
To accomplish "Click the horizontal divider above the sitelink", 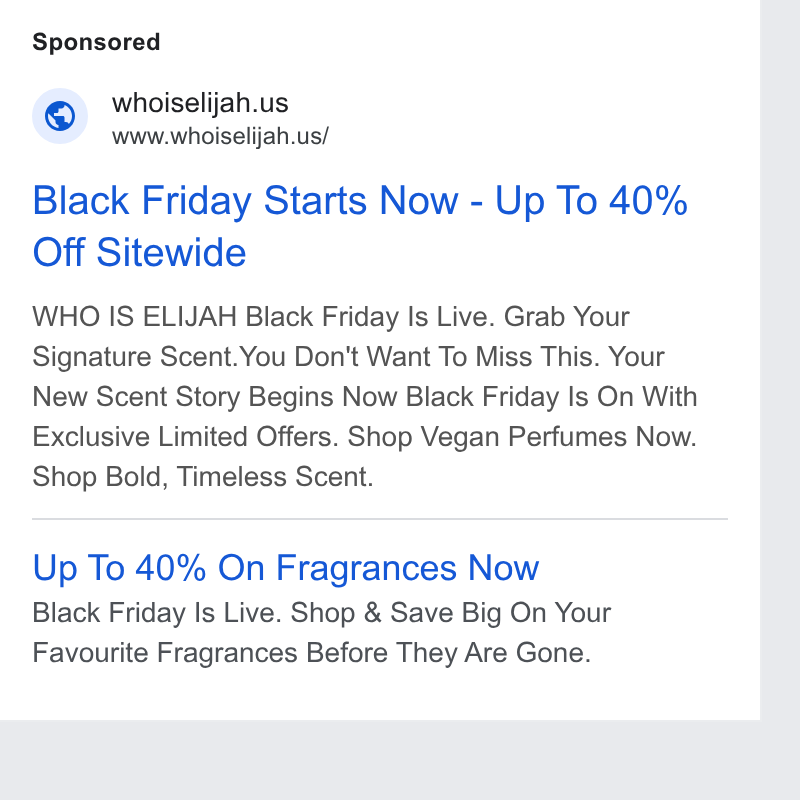I will coord(380,519).
